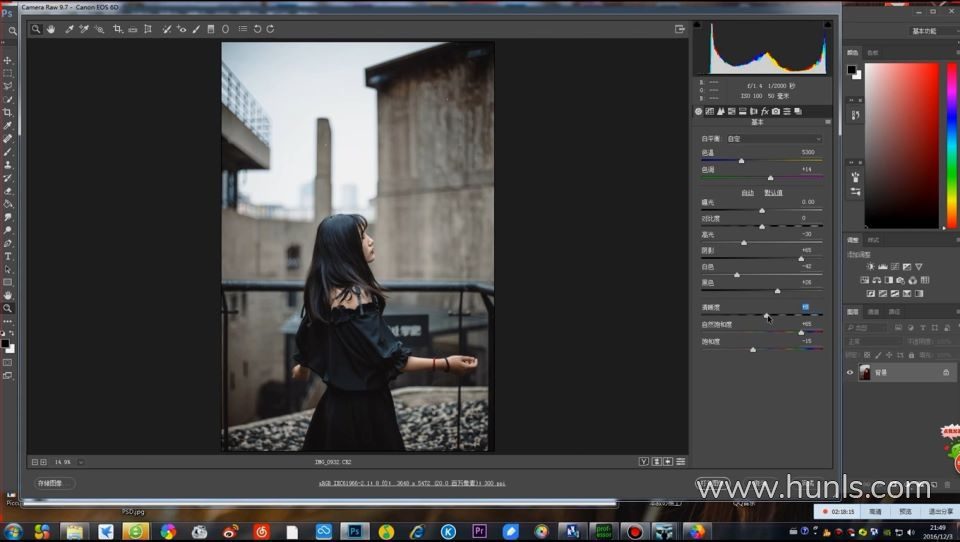This screenshot has width=960, height=542.
Task: Open Photoshop from the Windows taskbar
Action: tap(354, 531)
